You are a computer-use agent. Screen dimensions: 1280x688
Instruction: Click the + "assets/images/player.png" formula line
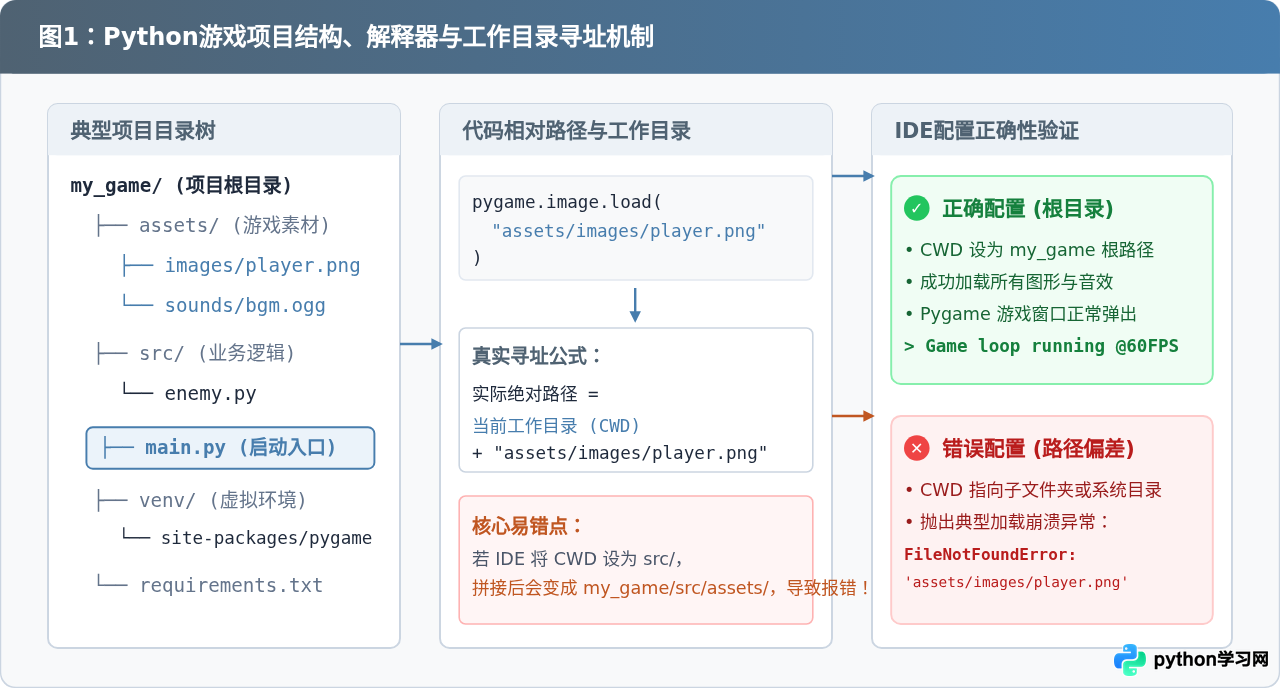point(620,453)
